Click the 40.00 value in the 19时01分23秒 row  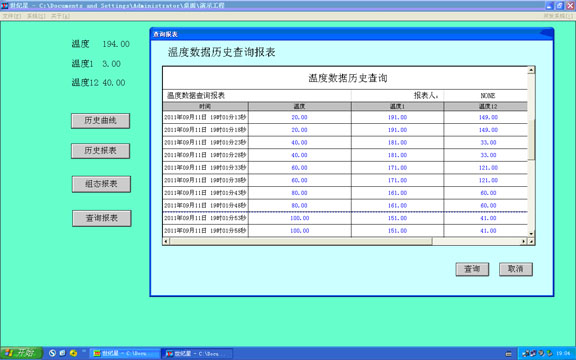tap(299, 143)
